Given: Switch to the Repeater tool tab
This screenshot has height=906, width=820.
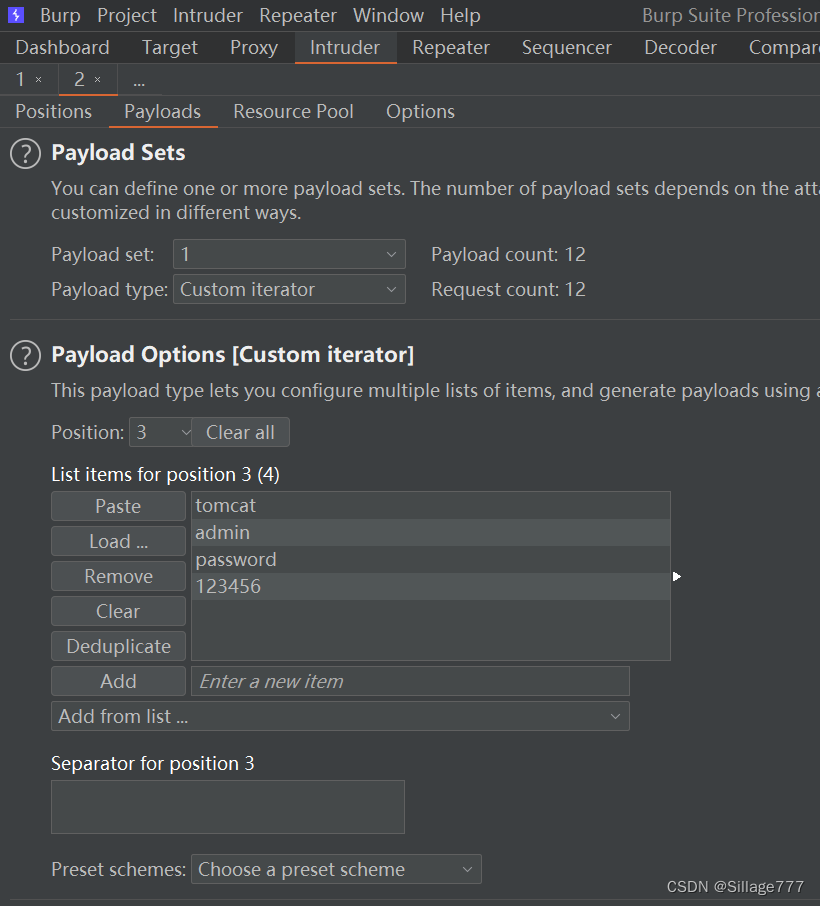Looking at the screenshot, I should click(x=451, y=47).
